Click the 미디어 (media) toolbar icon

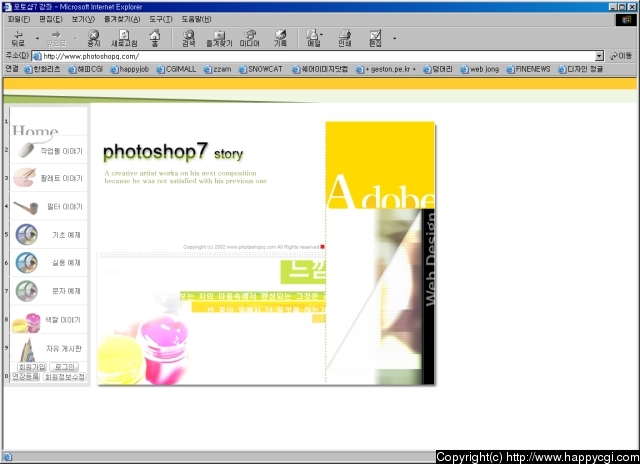coord(249,38)
